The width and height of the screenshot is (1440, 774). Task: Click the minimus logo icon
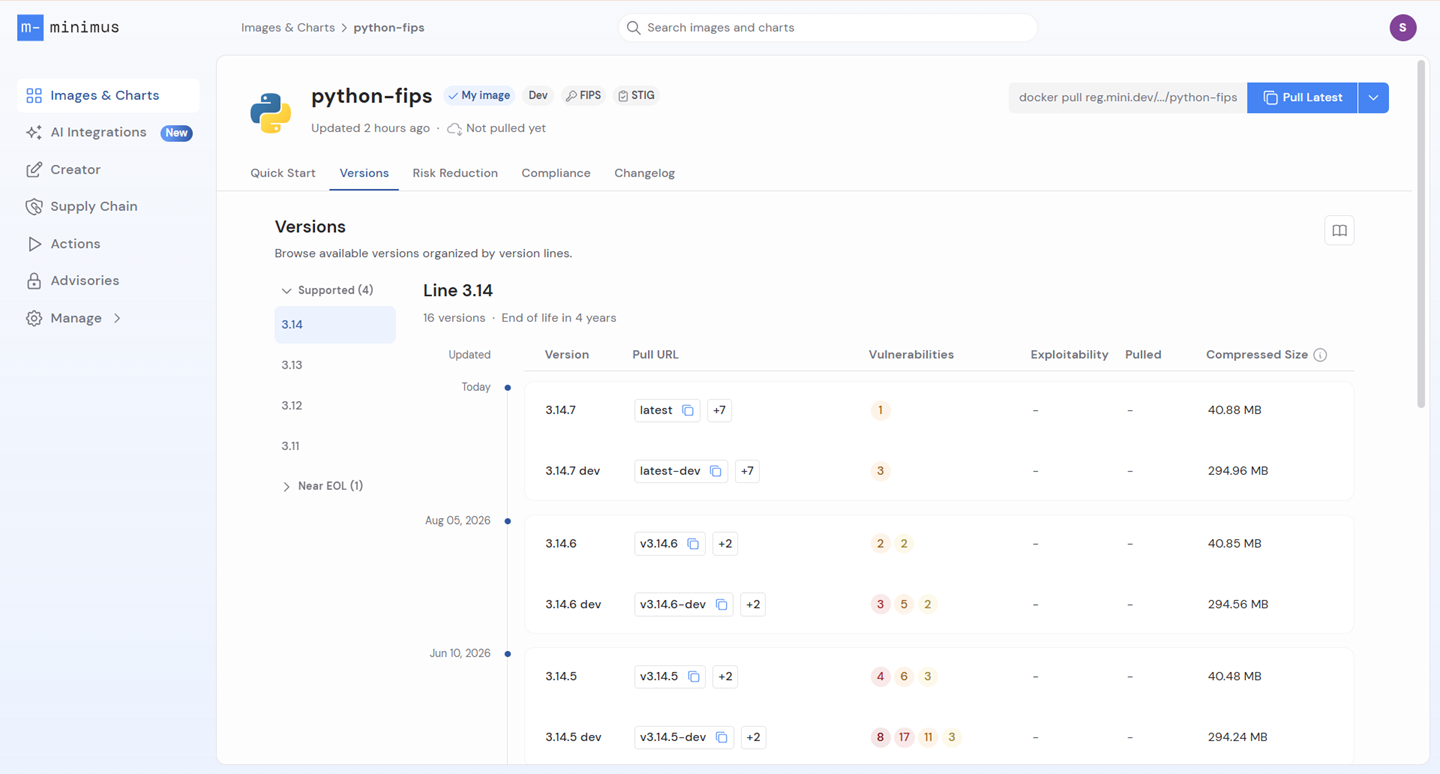click(x=30, y=28)
